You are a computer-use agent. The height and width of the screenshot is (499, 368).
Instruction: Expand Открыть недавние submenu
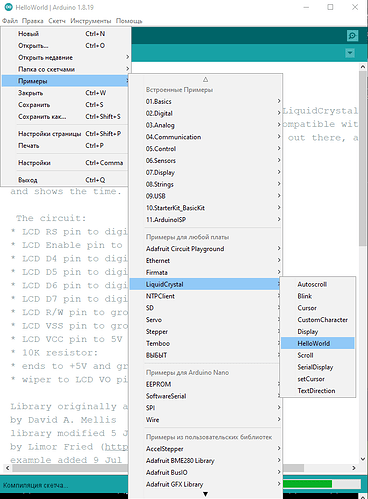[x=65, y=57]
